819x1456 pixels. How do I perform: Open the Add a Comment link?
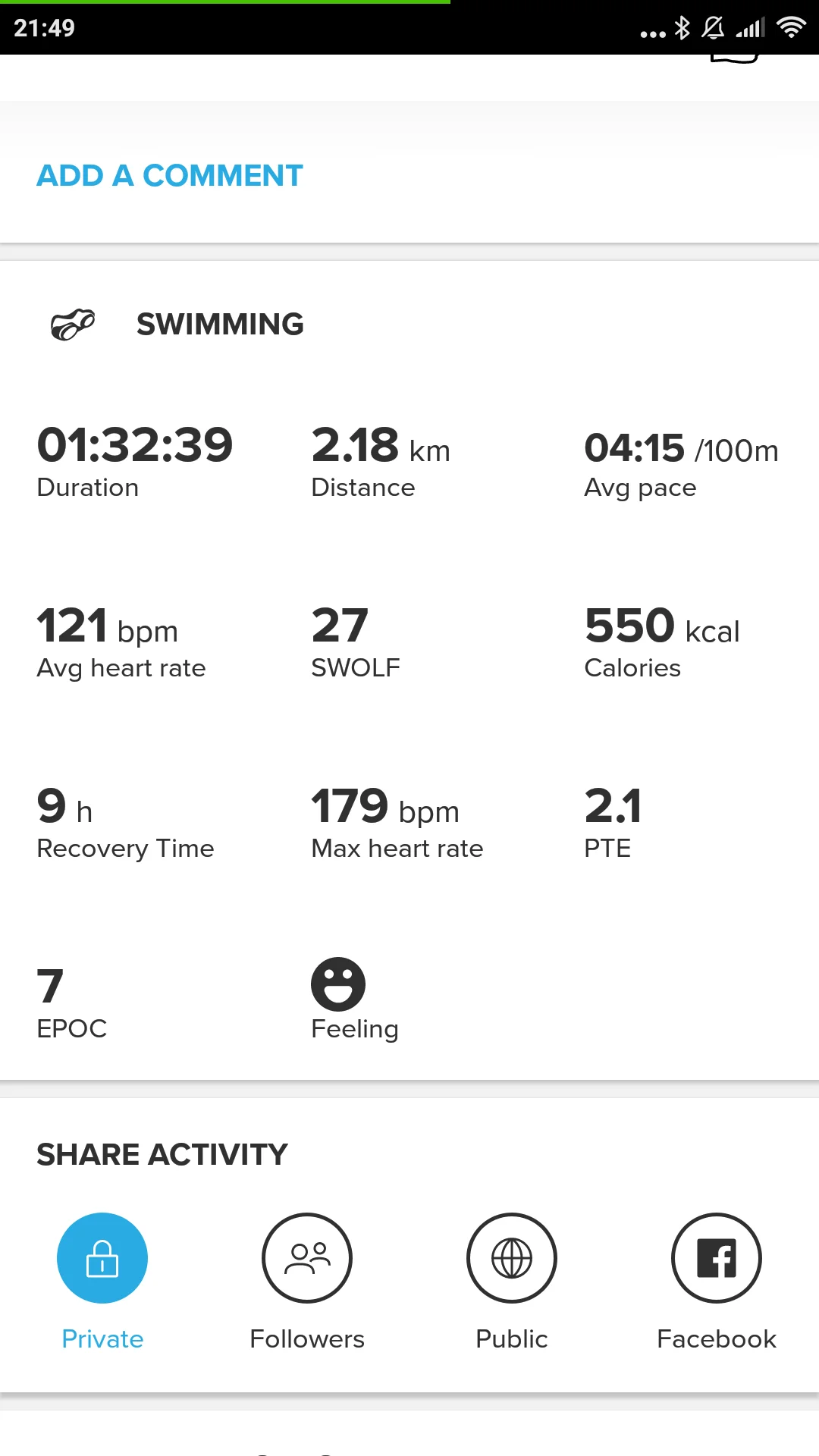[170, 176]
